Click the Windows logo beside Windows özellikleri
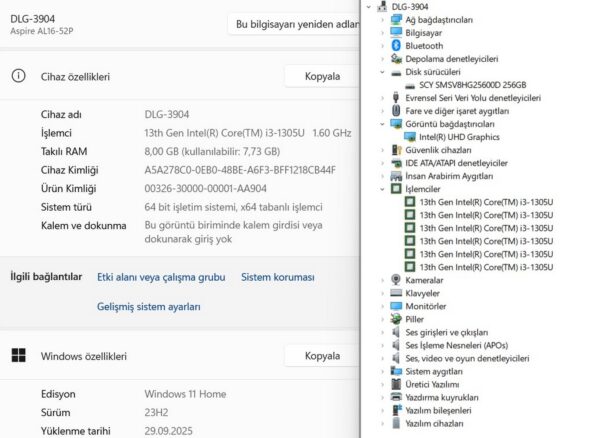The image size is (600, 438). [18, 355]
